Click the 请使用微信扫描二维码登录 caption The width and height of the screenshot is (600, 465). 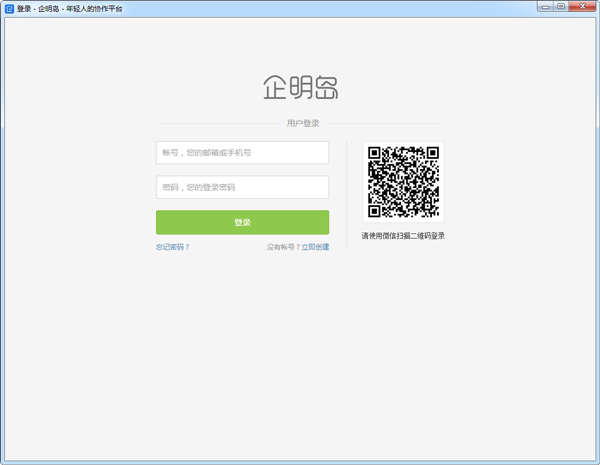(403, 236)
